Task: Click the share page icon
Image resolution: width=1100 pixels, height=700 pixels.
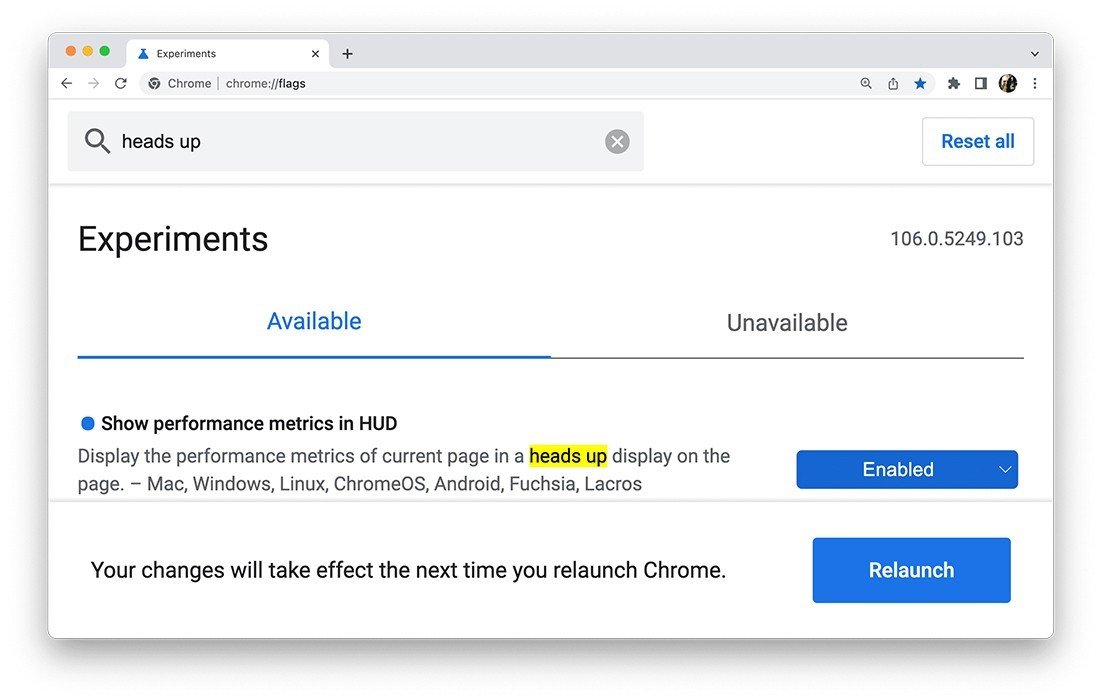Action: (x=893, y=83)
